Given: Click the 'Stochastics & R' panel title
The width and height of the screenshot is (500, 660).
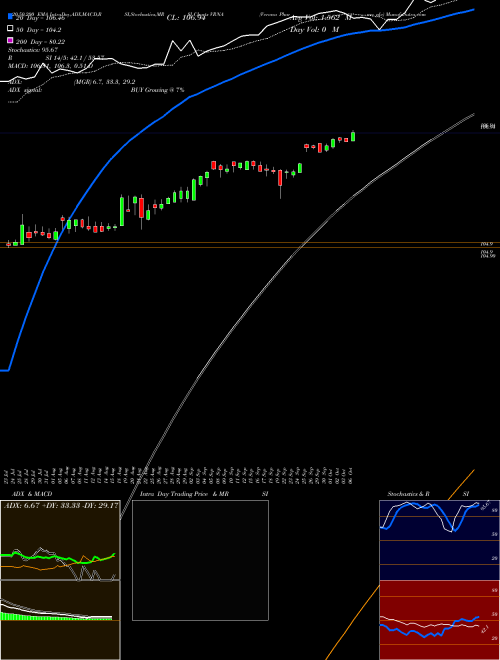Looking at the screenshot, I should pos(408,494).
